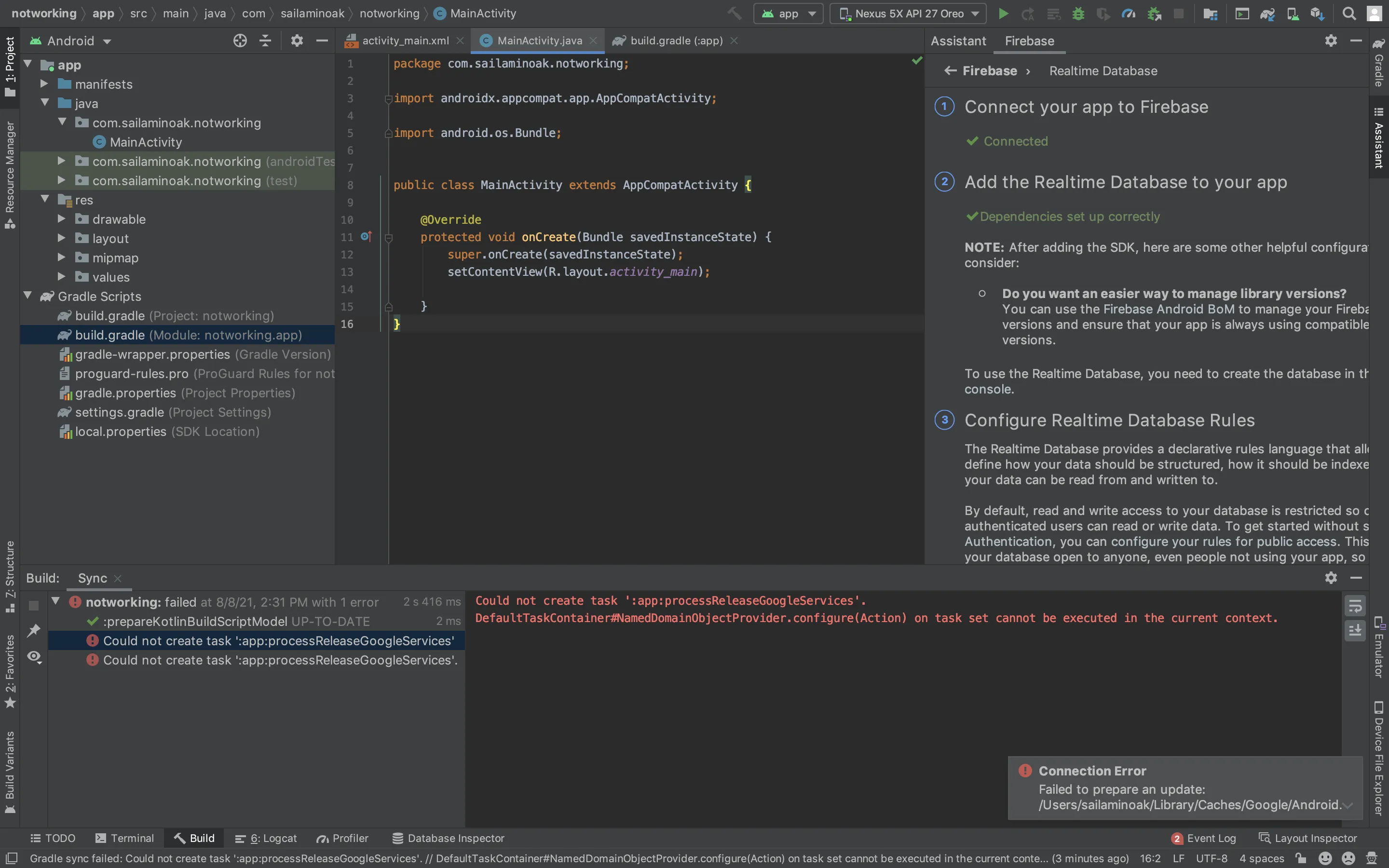This screenshot has height=868, width=1389.
Task: Toggle soft-wrap in build output
Action: 1355,606
